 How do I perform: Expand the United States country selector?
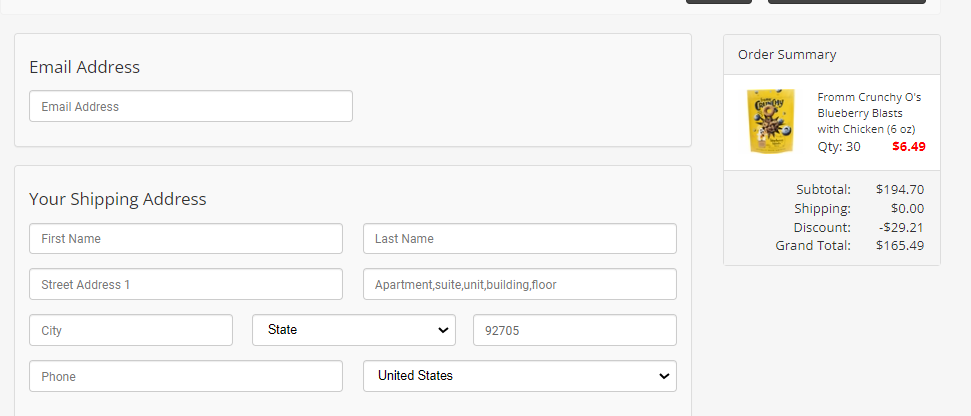[520, 376]
